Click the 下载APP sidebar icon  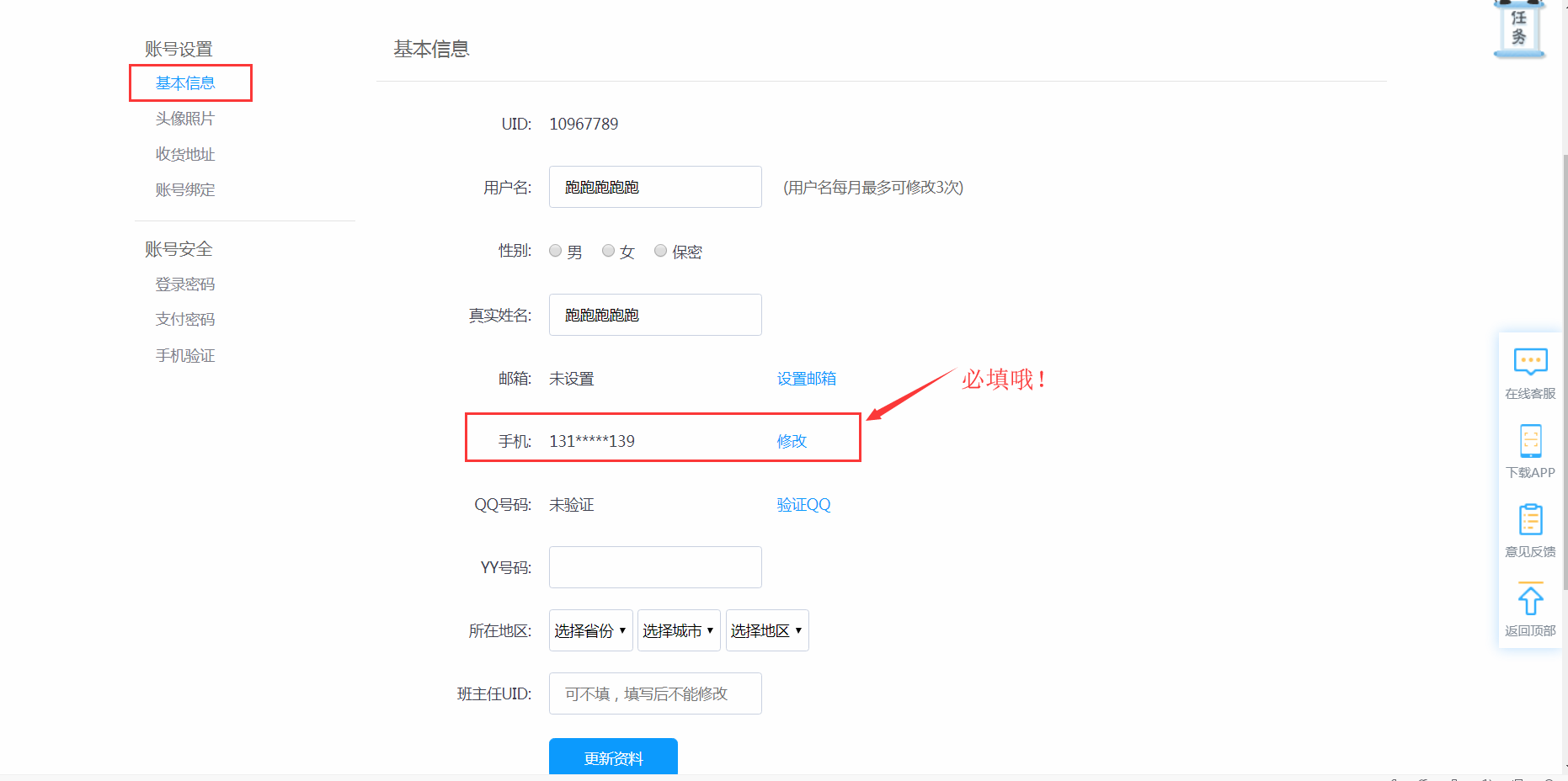coord(1530,449)
